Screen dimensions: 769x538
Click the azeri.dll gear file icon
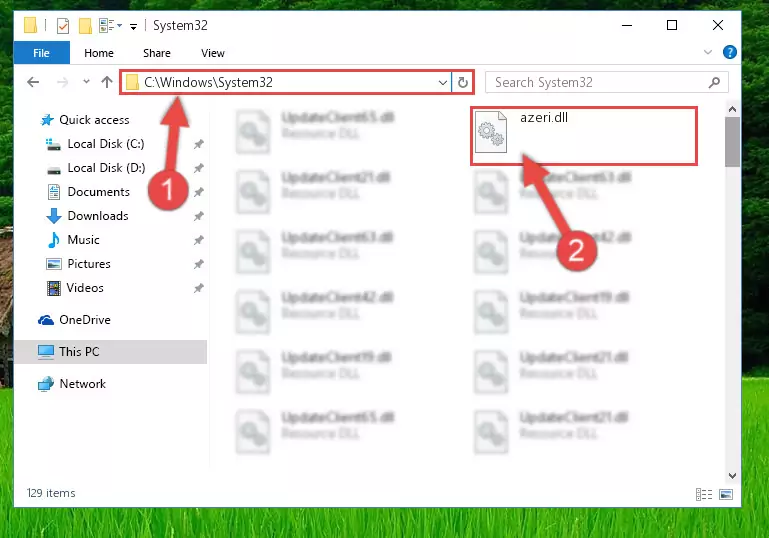pos(491,132)
